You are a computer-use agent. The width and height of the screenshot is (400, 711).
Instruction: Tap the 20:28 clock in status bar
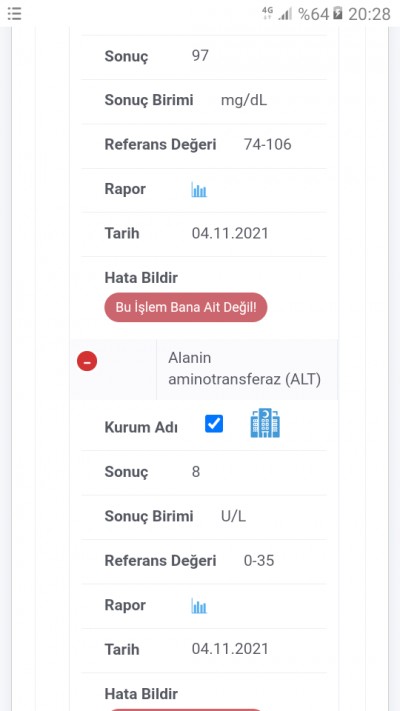click(x=369, y=14)
